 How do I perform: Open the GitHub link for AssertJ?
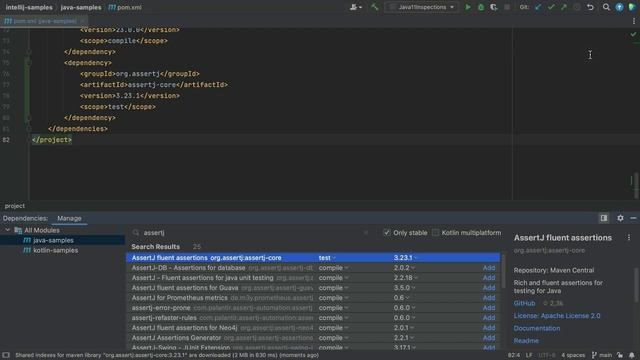point(524,303)
